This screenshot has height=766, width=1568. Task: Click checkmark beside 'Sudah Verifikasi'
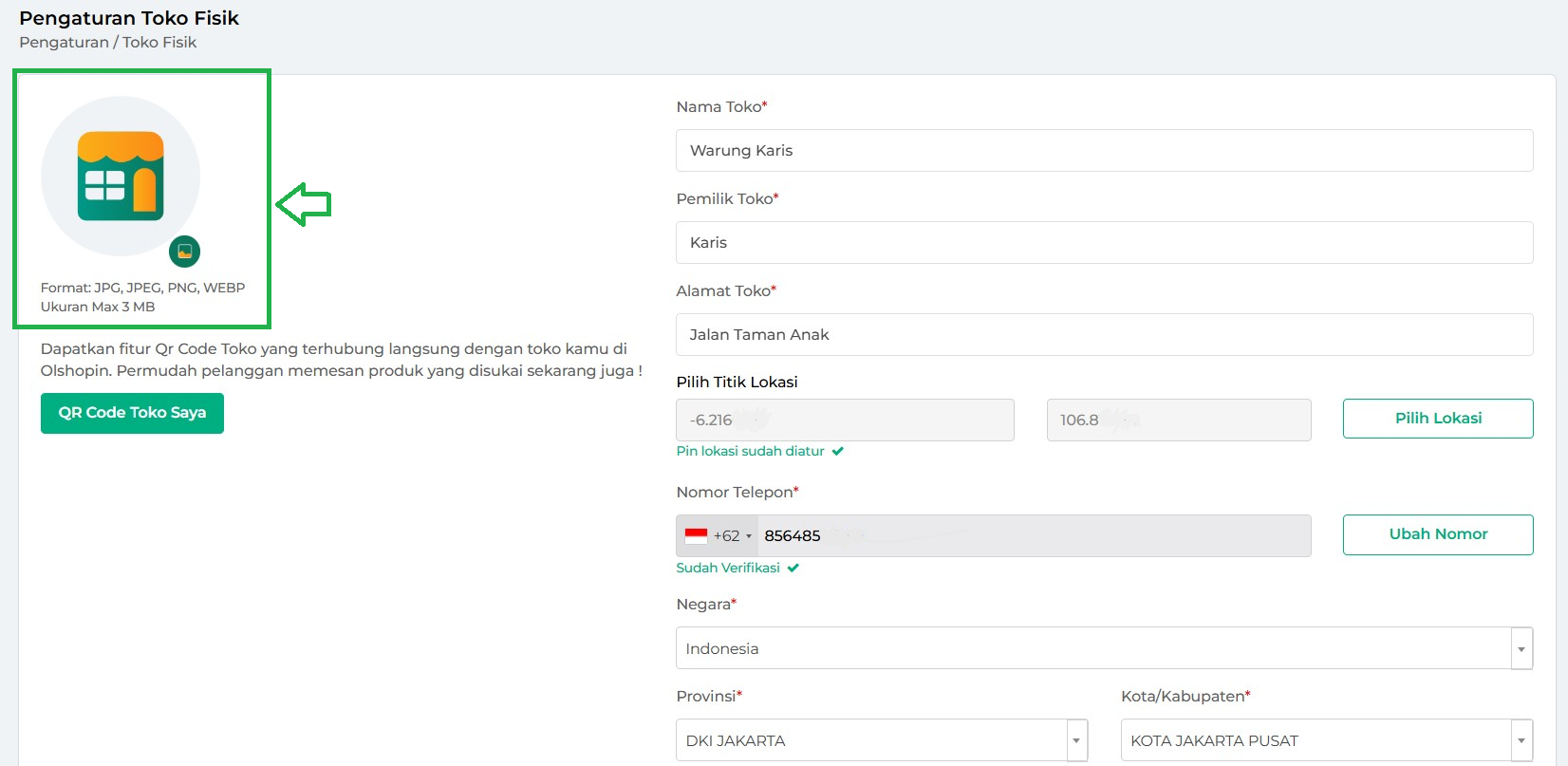[x=793, y=569]
